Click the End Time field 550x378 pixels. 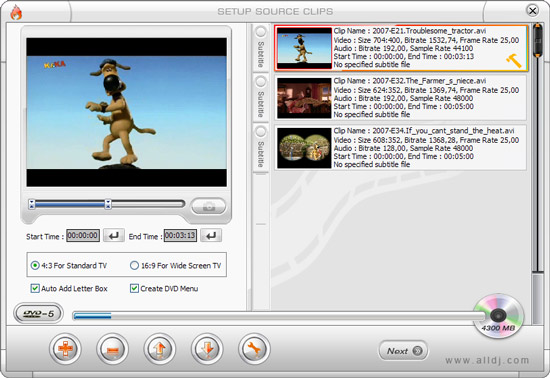coord(180,235)
